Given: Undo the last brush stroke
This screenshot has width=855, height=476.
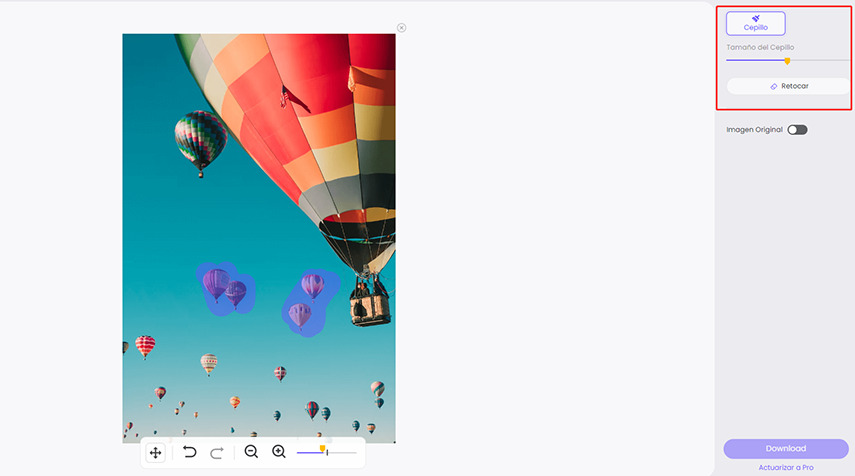Looking at the screenshot, I should (190, 453).
